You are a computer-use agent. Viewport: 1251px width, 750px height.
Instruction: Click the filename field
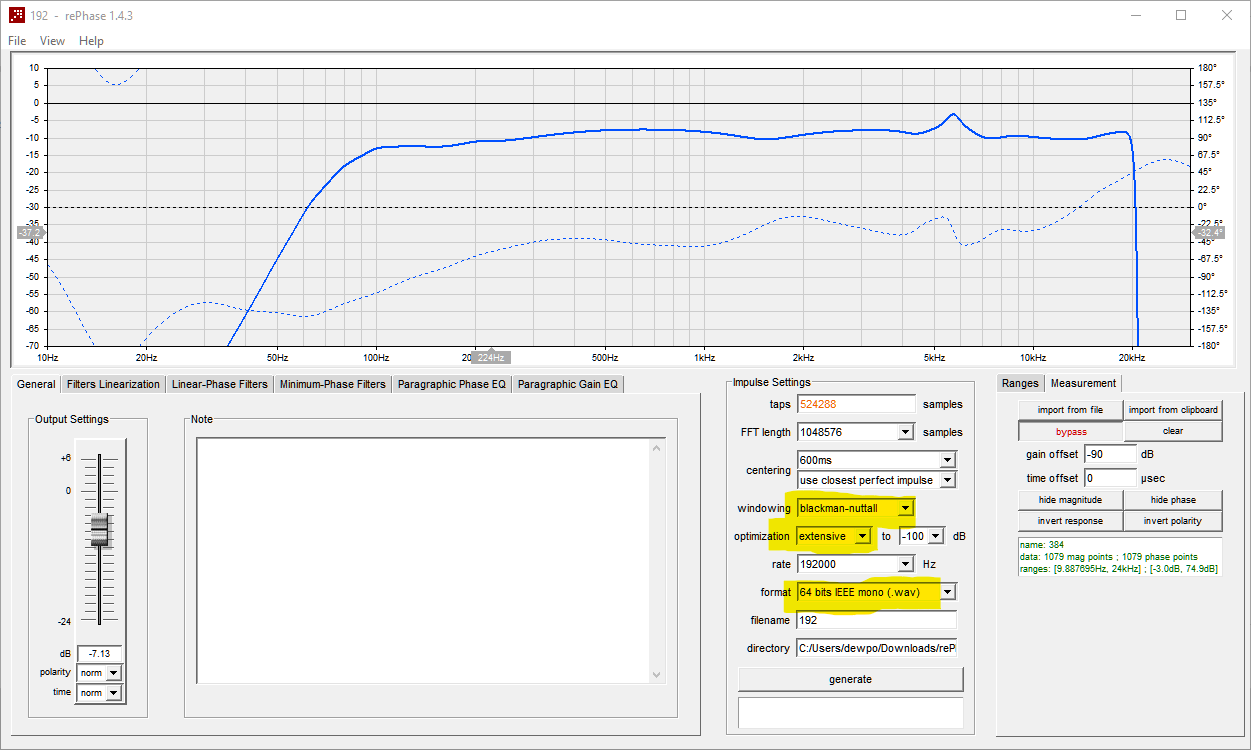(877, 620)
